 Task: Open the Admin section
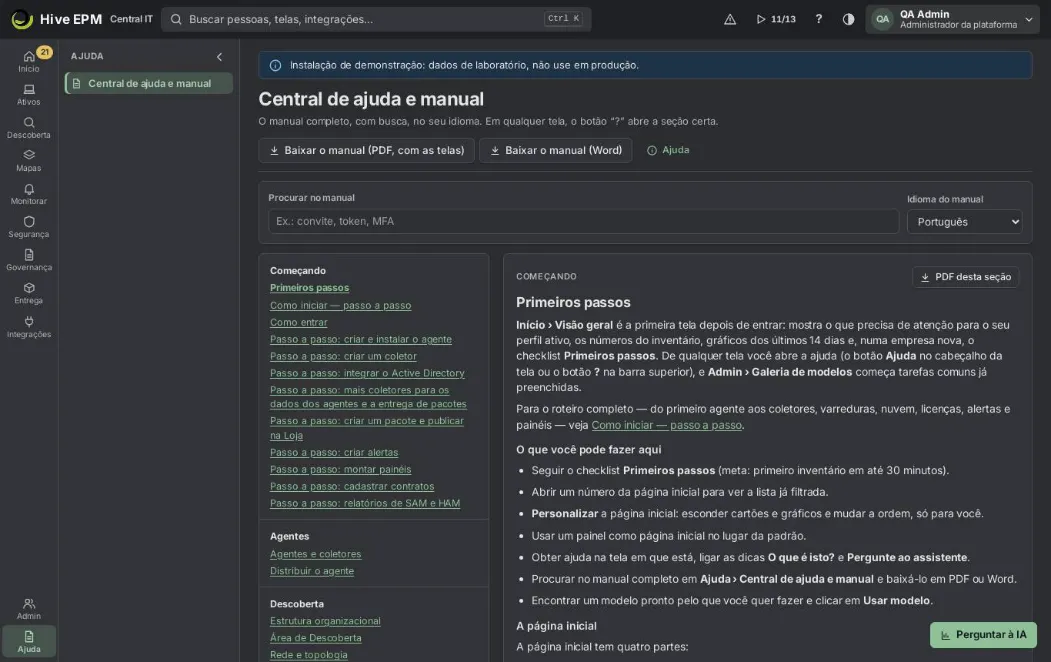pyautogui.click(x=29, y=609)
